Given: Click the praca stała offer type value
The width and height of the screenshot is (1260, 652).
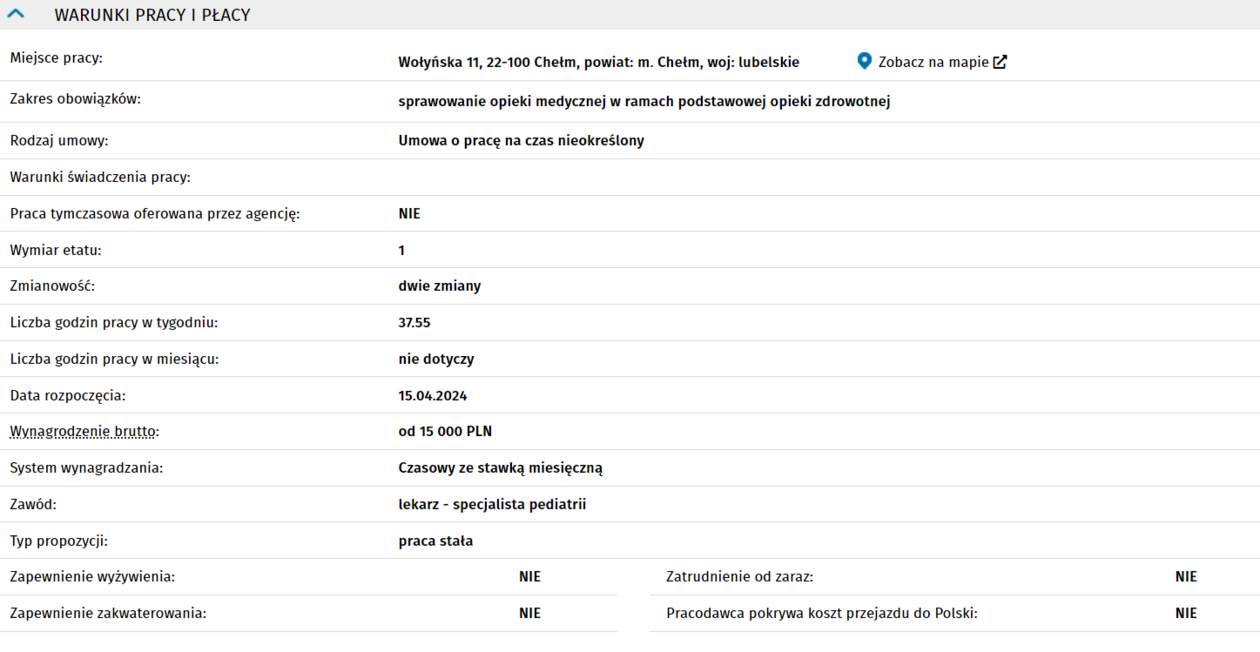Looking at the screenshot, I should (x=435, y=541).
